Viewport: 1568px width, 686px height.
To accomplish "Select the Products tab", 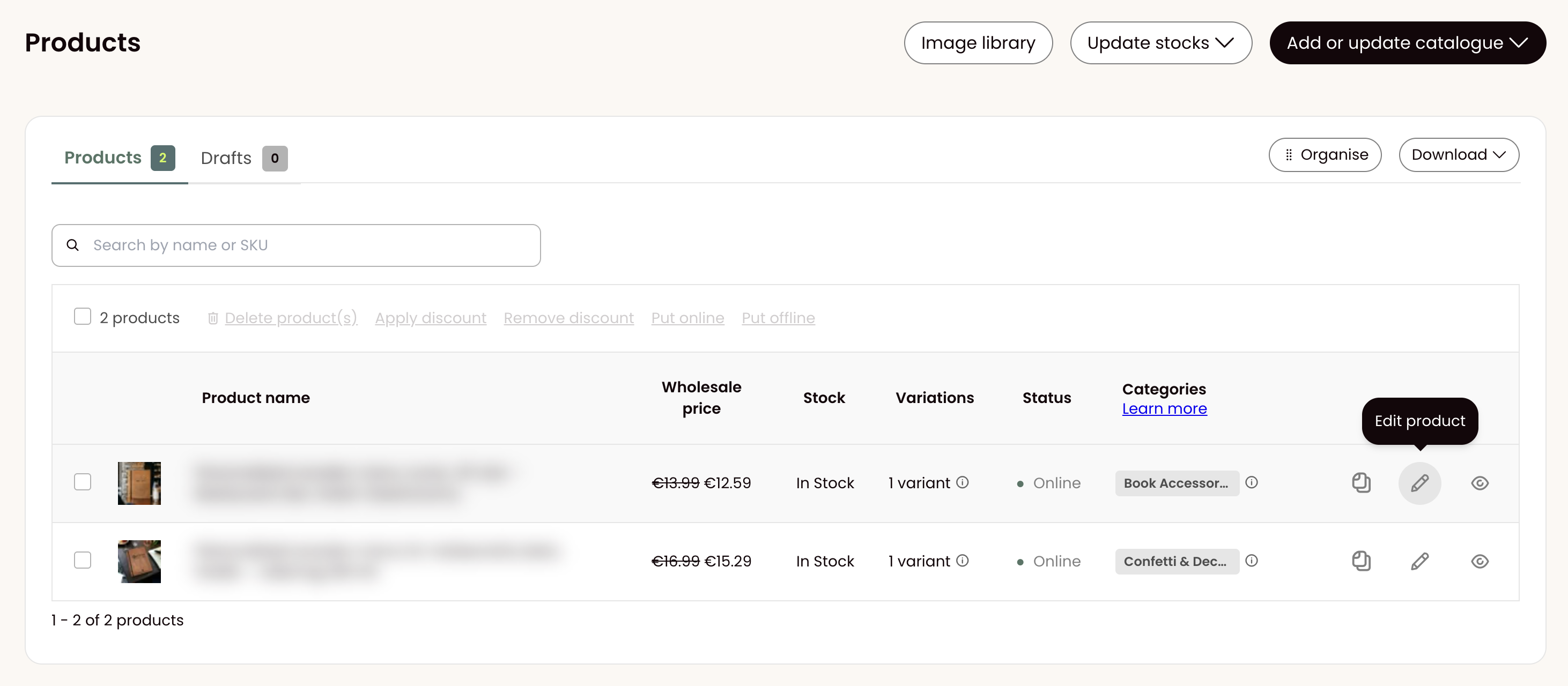I will 119,158.
